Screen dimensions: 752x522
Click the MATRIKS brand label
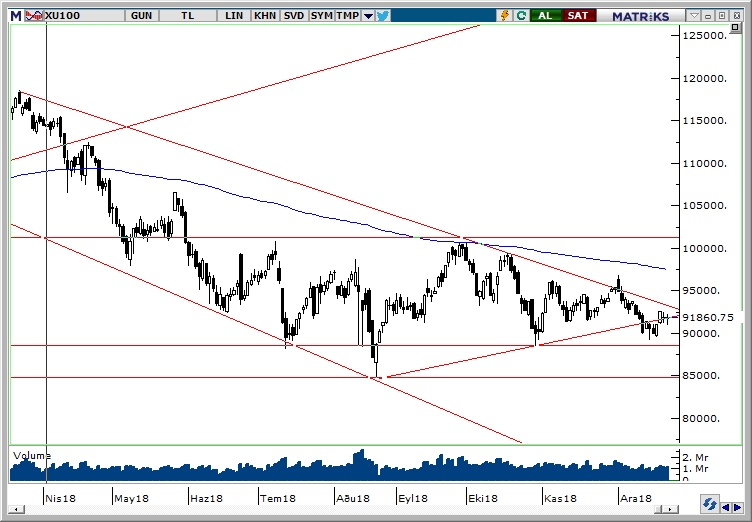pyautogui.click(x=641, y=16)
